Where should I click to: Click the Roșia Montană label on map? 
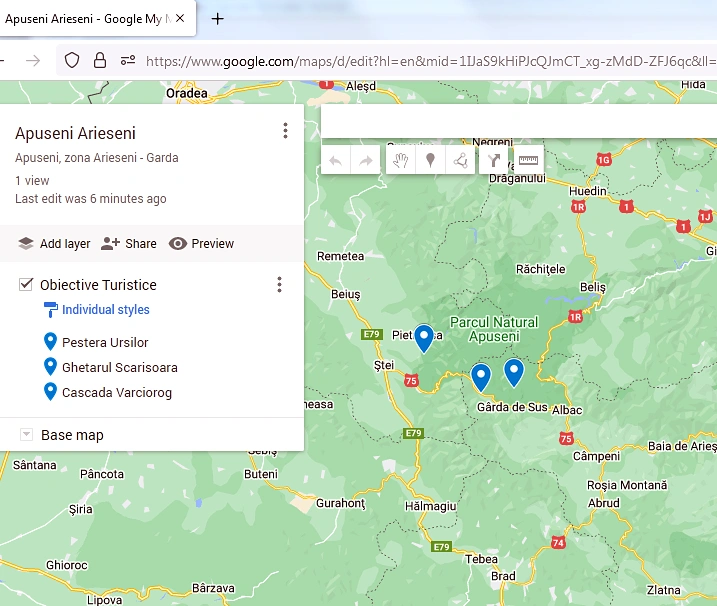click(627, 485)
